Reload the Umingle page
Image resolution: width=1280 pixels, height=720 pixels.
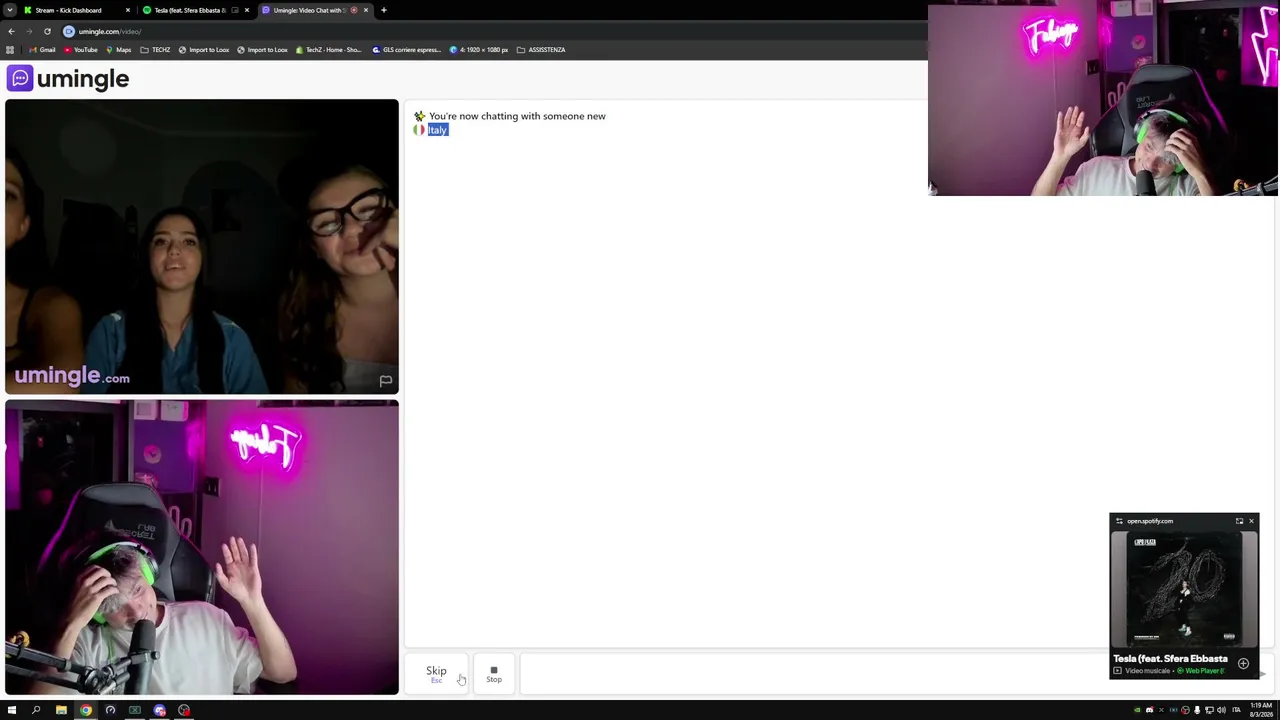[x=47, y=31]
